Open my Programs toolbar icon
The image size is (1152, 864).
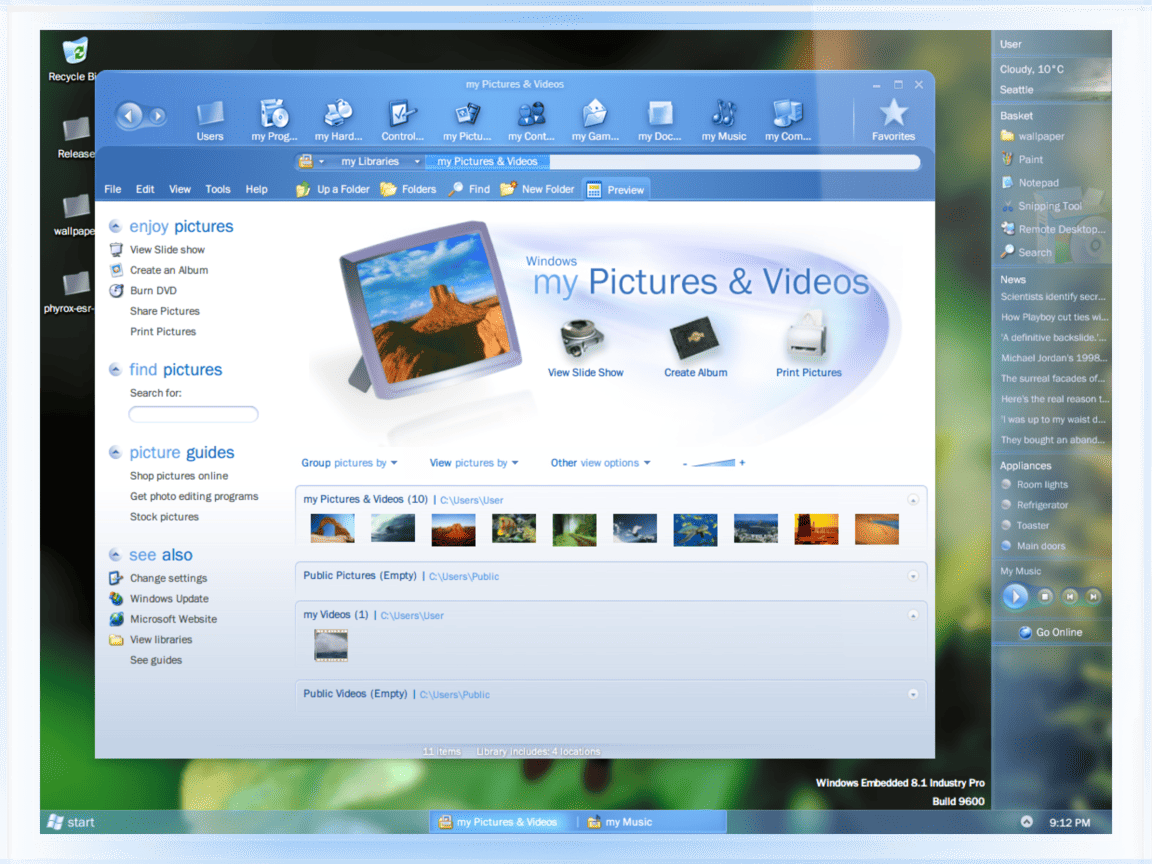click(274, 121)
